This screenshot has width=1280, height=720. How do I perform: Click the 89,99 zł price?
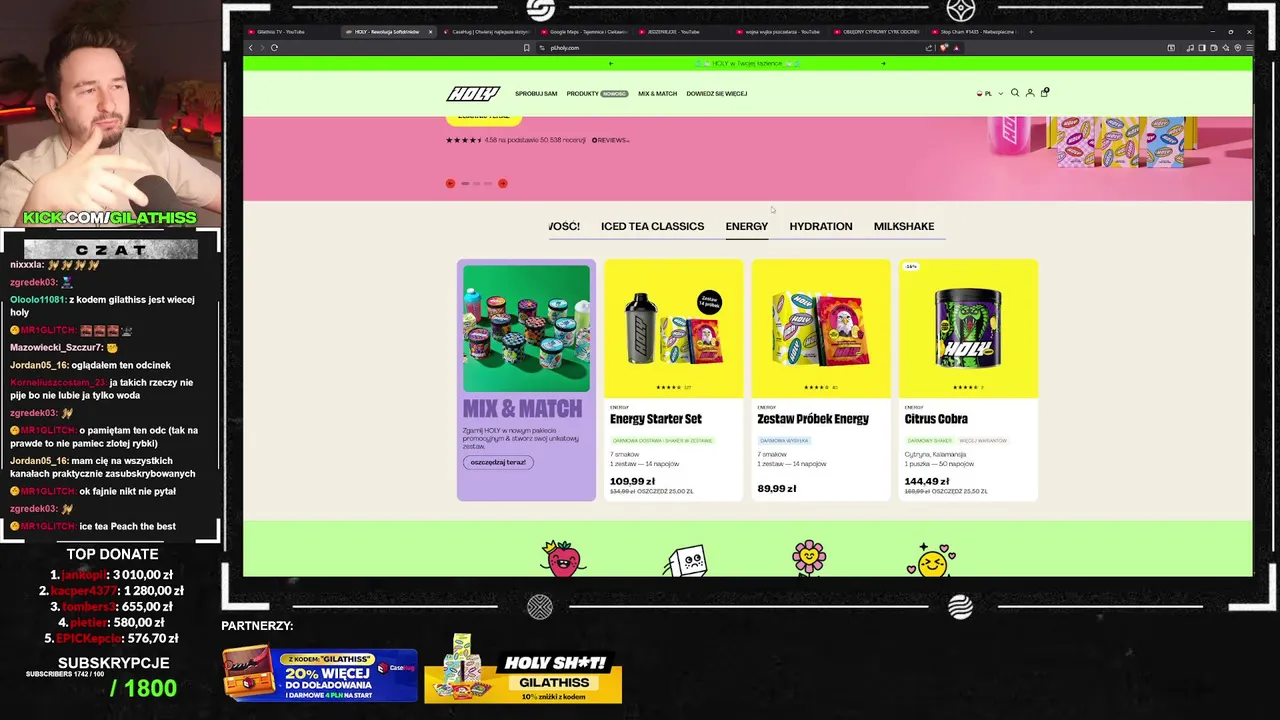777,489
